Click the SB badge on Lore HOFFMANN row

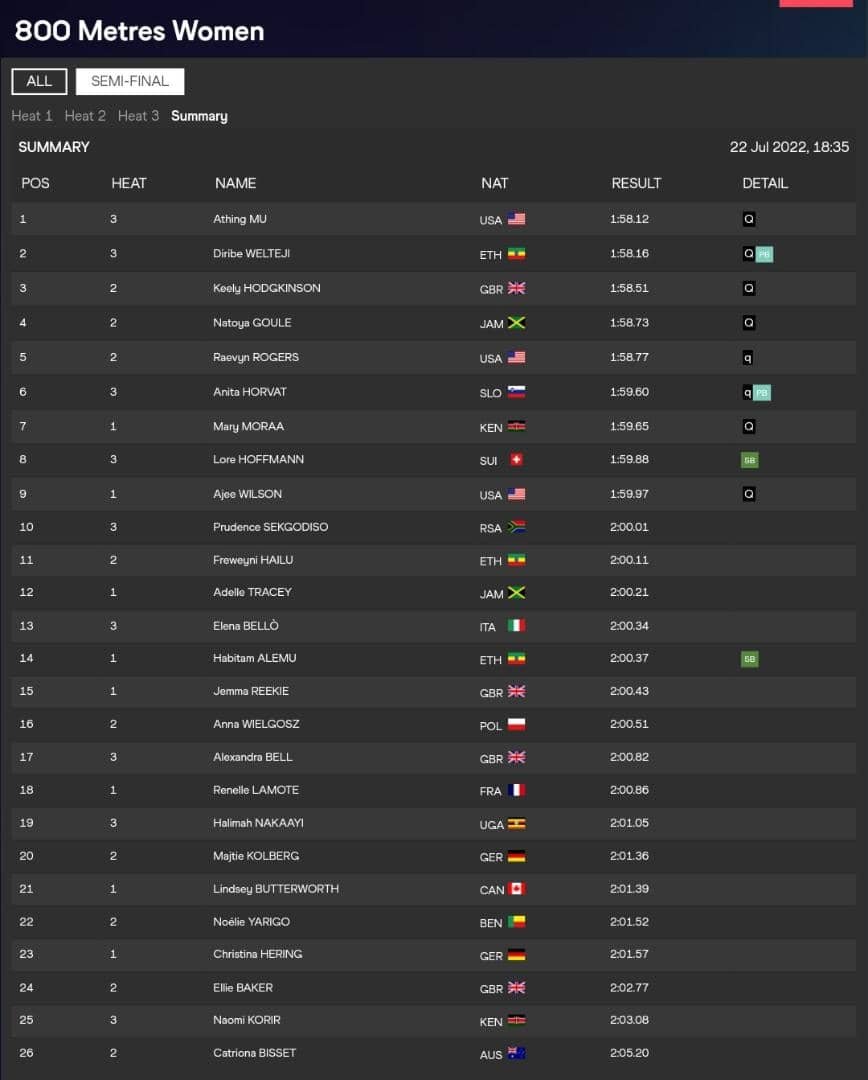coord(750,460)
